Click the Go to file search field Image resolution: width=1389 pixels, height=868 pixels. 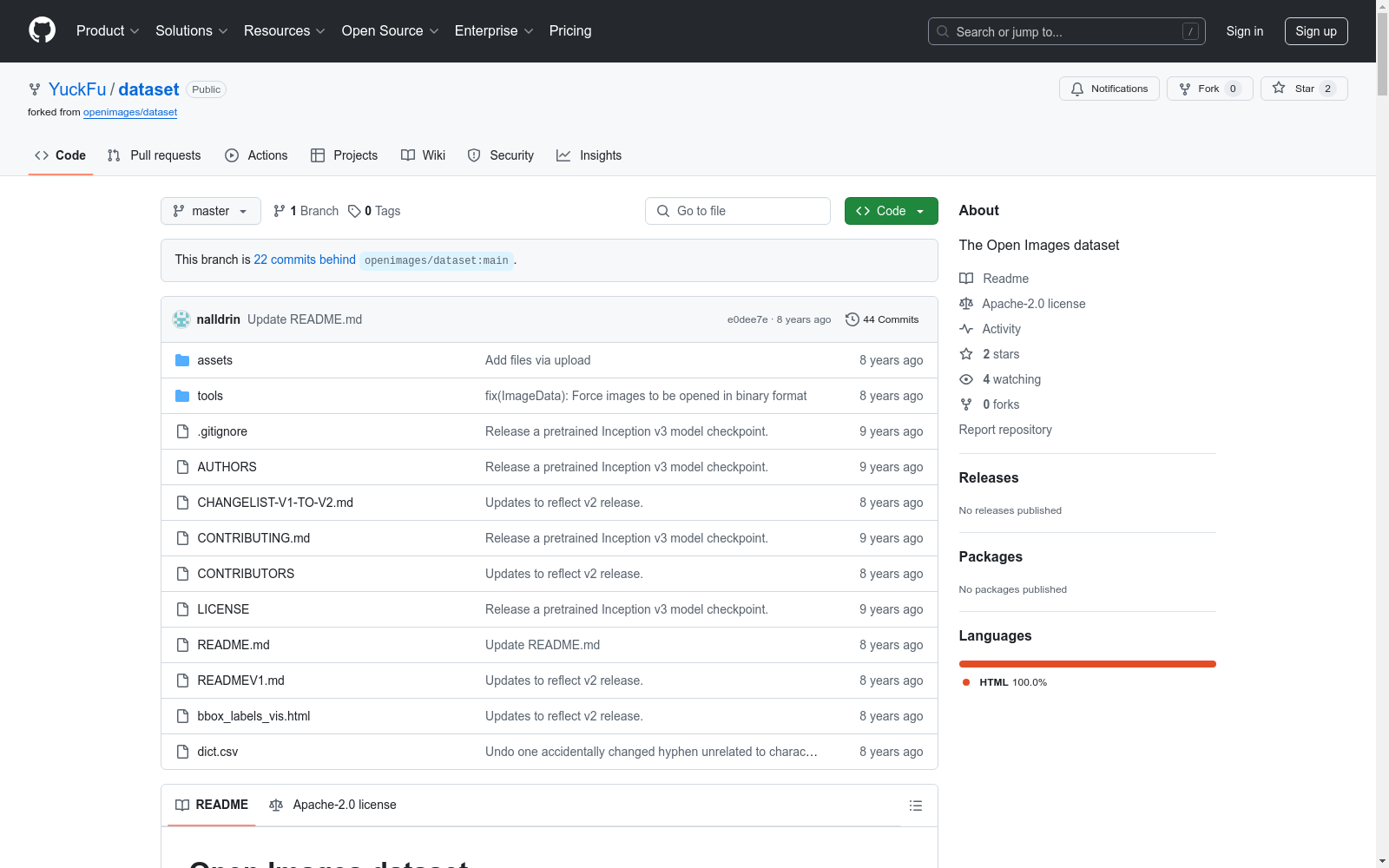pyautogui.click(x=738, y=211)
